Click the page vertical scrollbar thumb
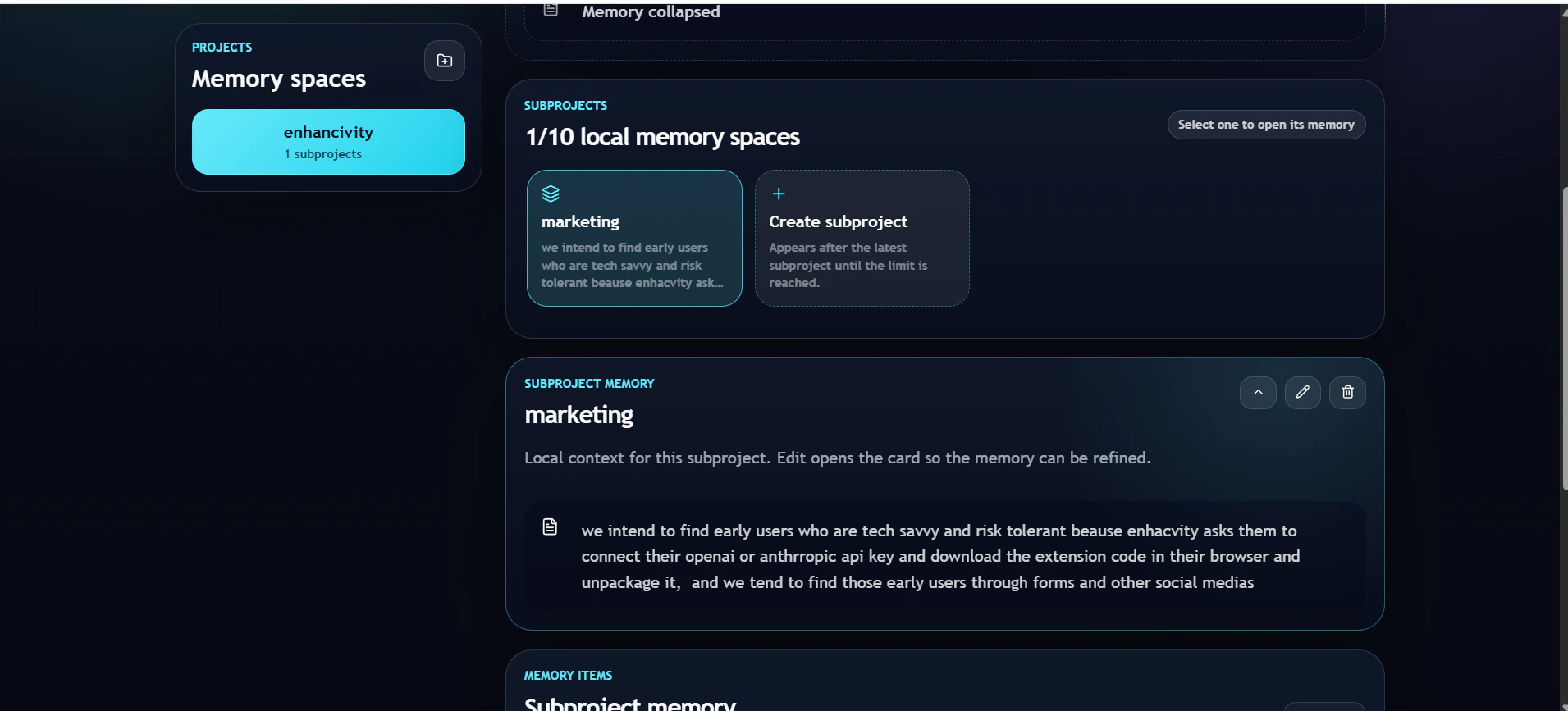Viewport: 1568px width, 711px height. 1564,339
